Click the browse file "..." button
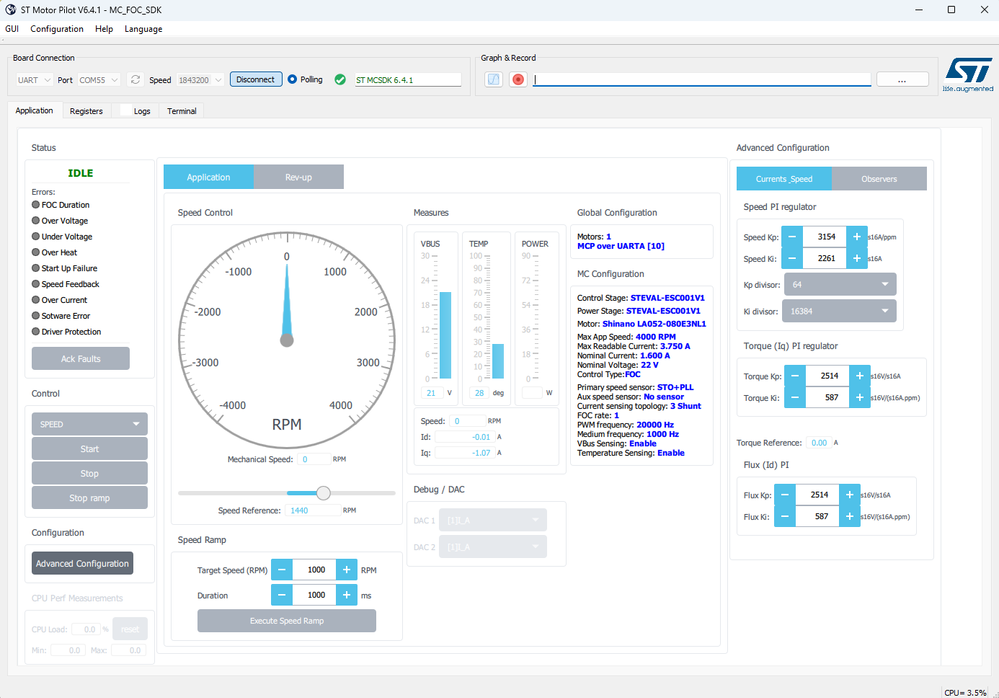Screen dimensions: 999x698 [x=902, y=80]
